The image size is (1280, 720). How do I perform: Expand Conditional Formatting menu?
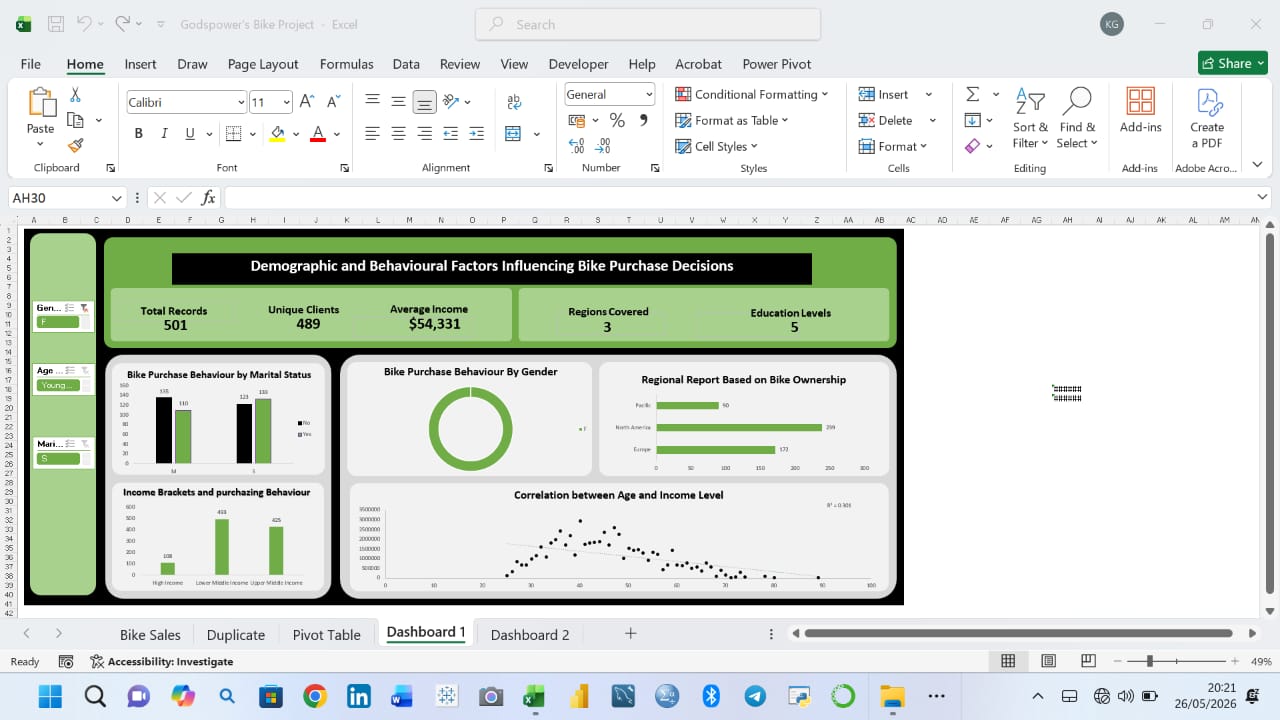(752, 94)
